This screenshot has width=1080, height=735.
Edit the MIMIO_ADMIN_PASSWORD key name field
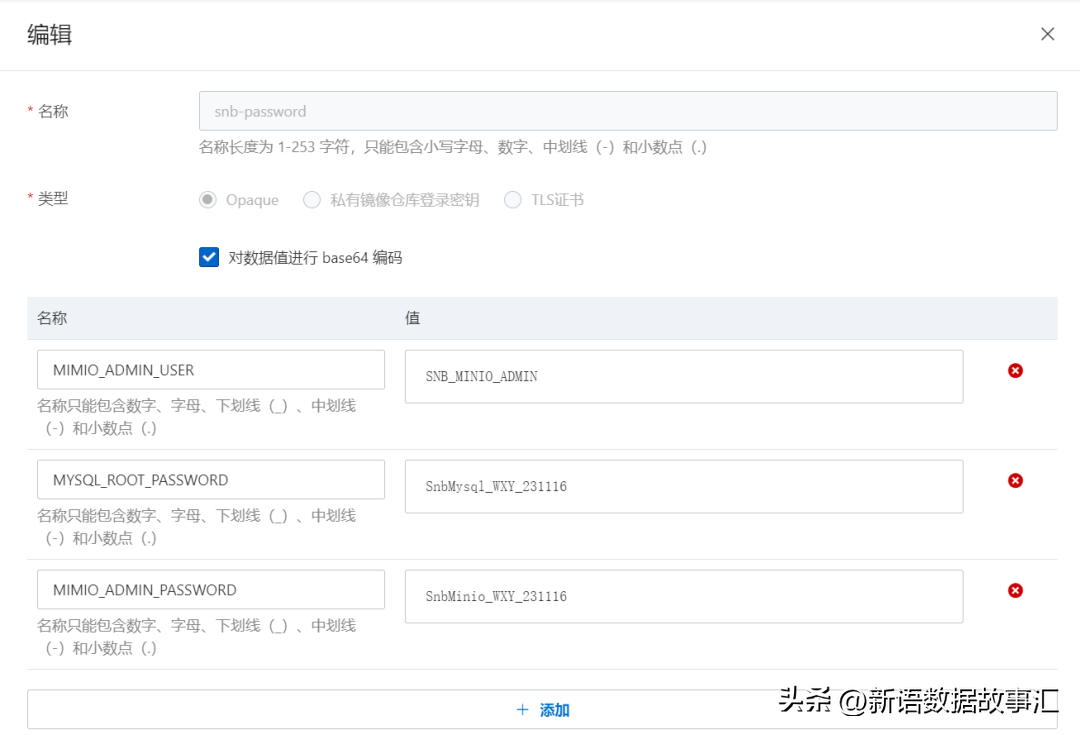pos(211,590)
